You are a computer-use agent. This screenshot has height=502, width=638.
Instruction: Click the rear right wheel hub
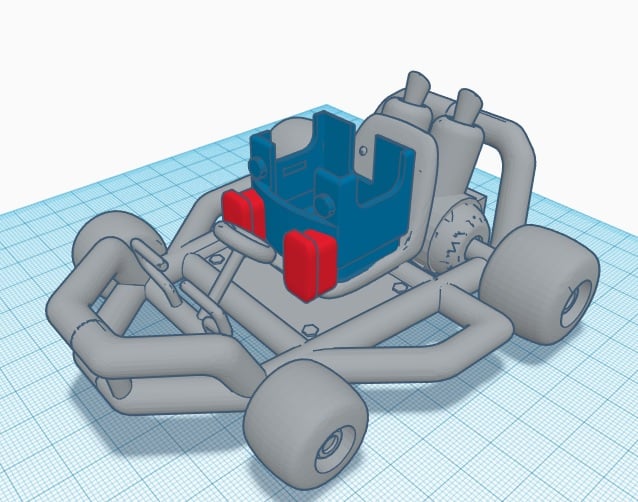576,302
